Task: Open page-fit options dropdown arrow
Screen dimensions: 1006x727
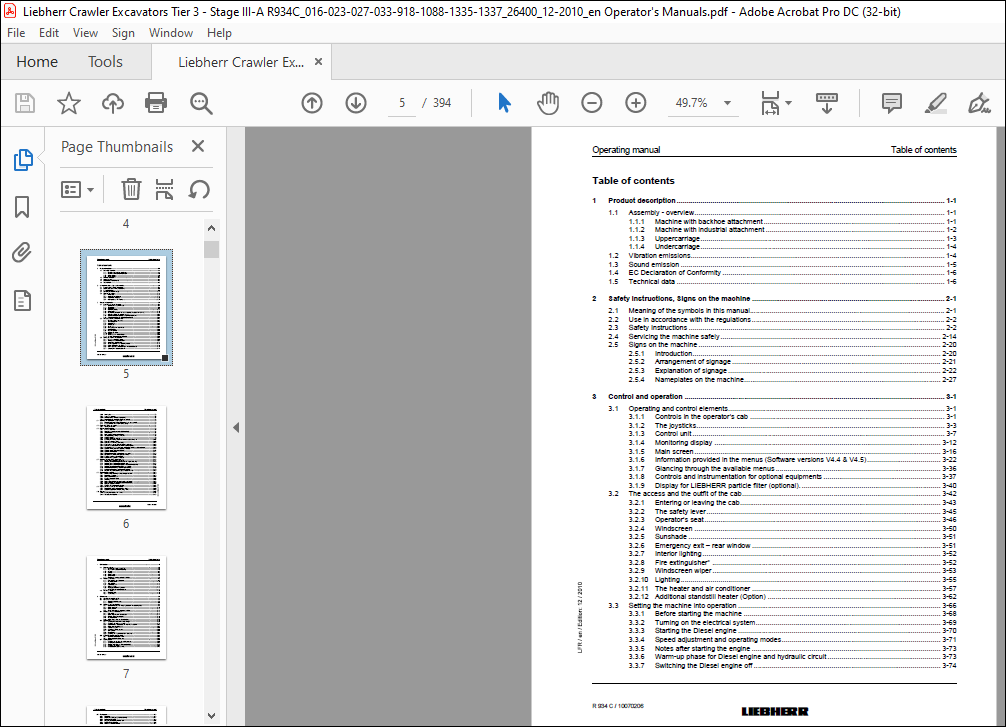Action: [x=789, y=103]
